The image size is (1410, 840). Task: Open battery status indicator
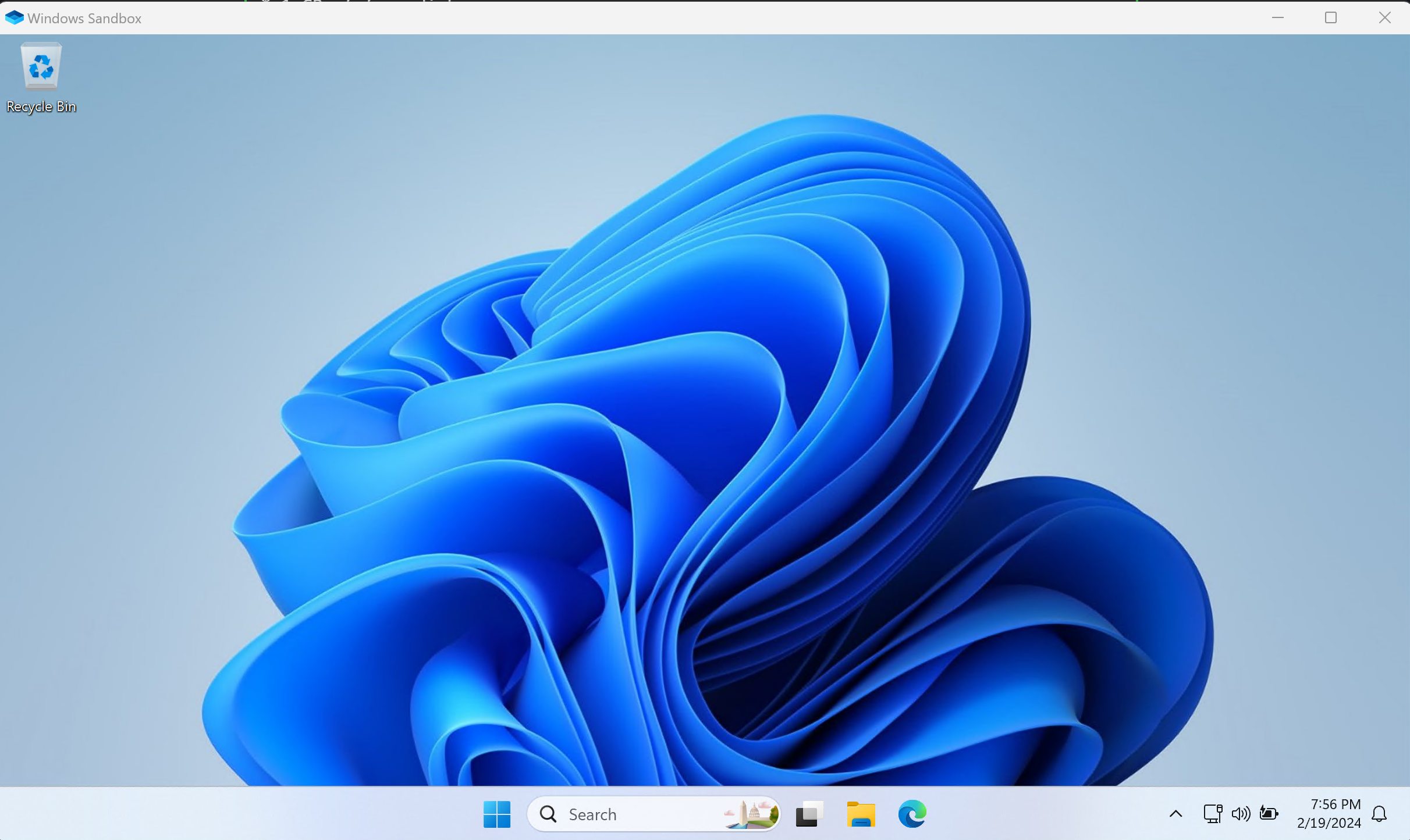coord(1268,814)
